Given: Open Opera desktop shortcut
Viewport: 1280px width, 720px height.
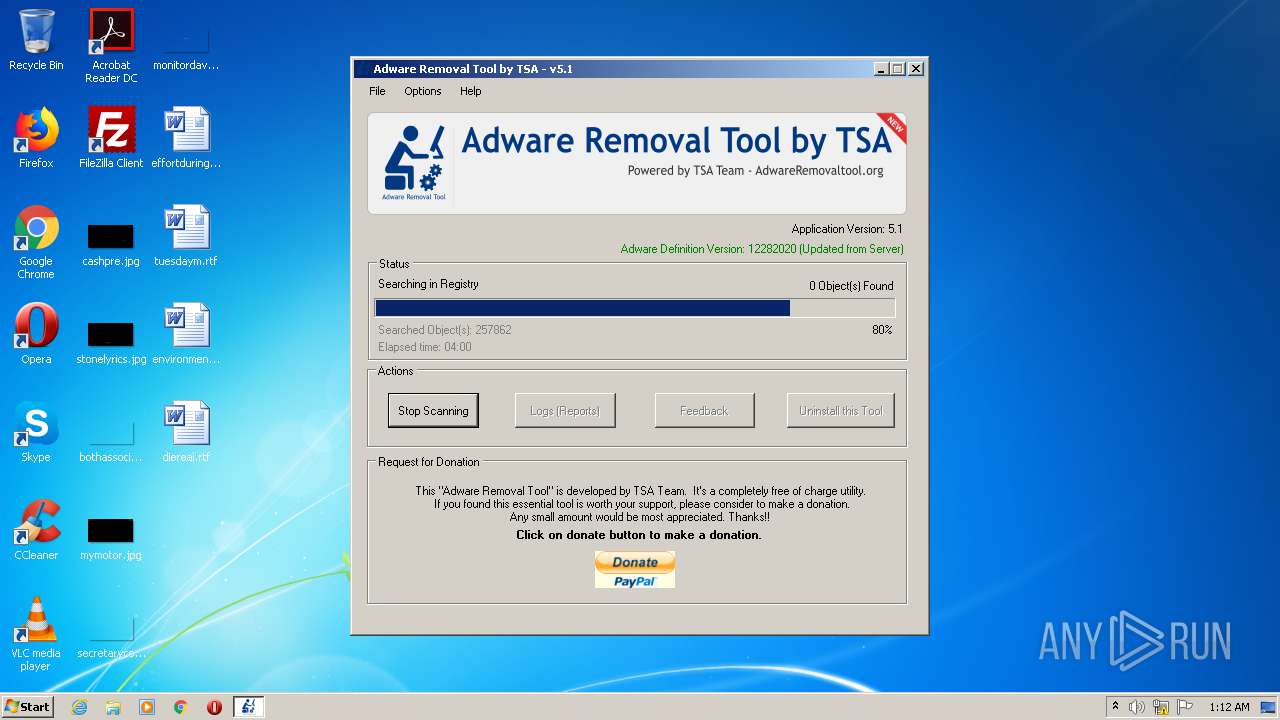Looking at the screenshot, I should [x=36, y=334].
